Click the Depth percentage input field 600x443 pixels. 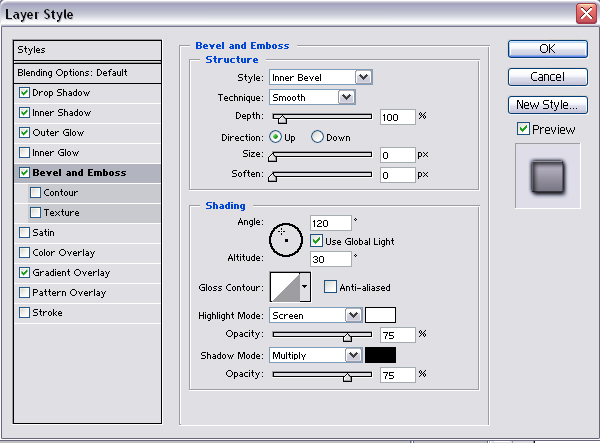[x=396, y=117]
